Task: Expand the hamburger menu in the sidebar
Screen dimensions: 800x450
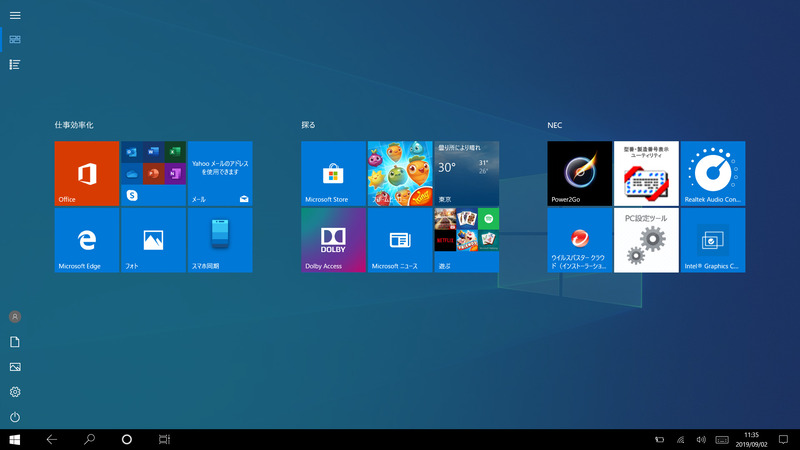Action: pos(15,15)
